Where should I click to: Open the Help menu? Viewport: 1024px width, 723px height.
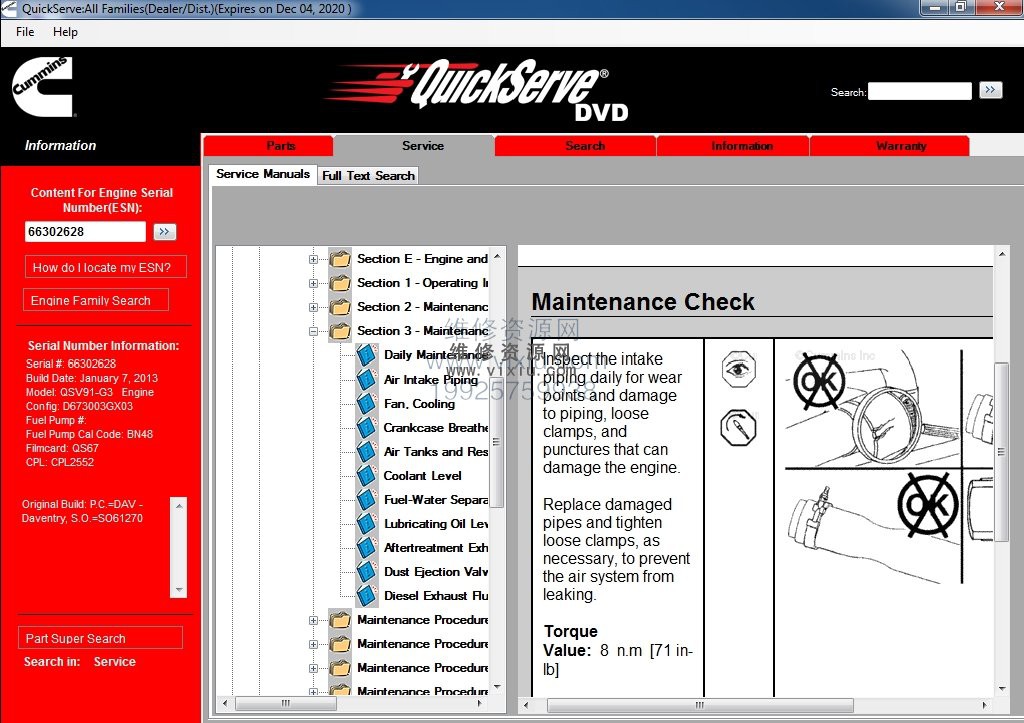[65, 32]
